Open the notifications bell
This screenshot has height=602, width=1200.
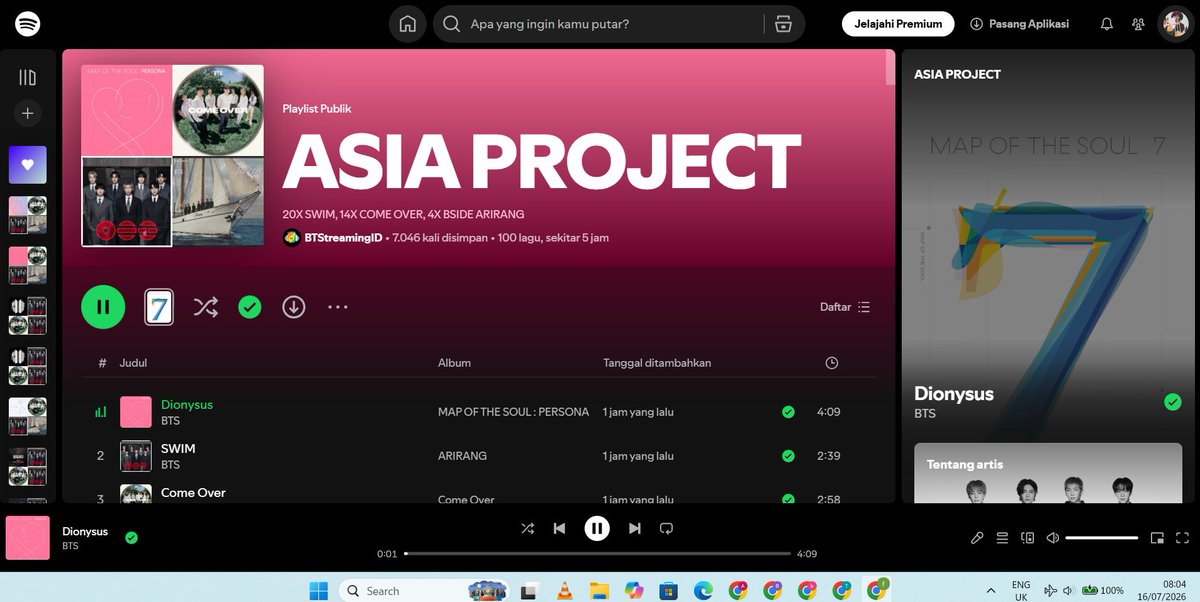point(1106,24)
